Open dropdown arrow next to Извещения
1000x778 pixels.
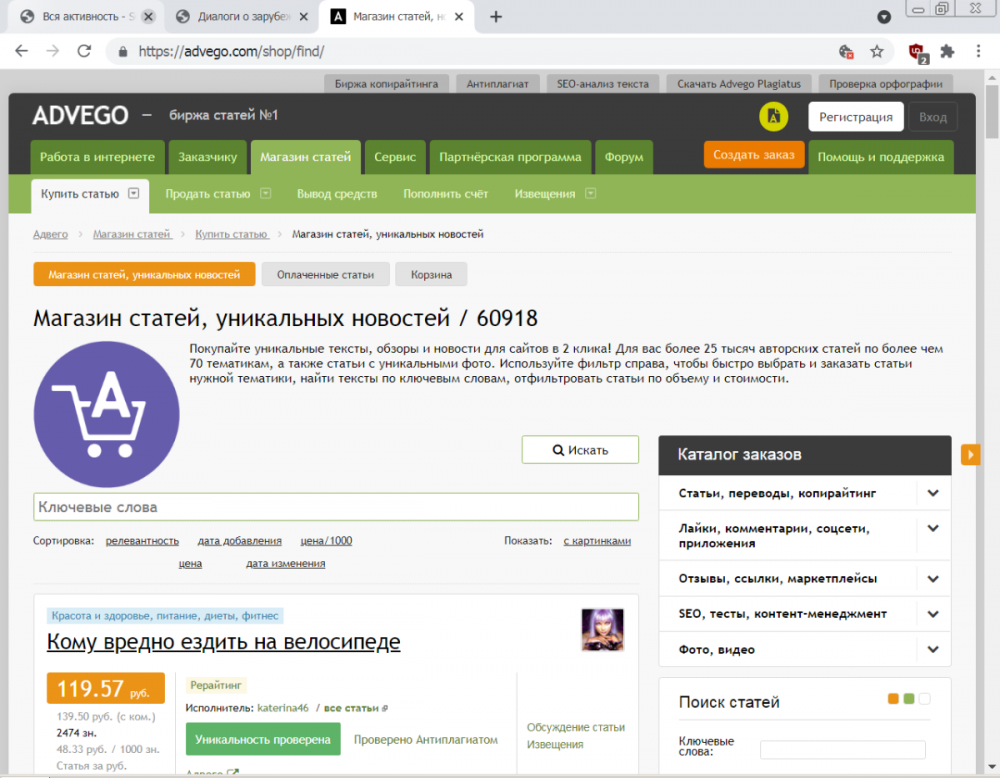pos(590,194)
